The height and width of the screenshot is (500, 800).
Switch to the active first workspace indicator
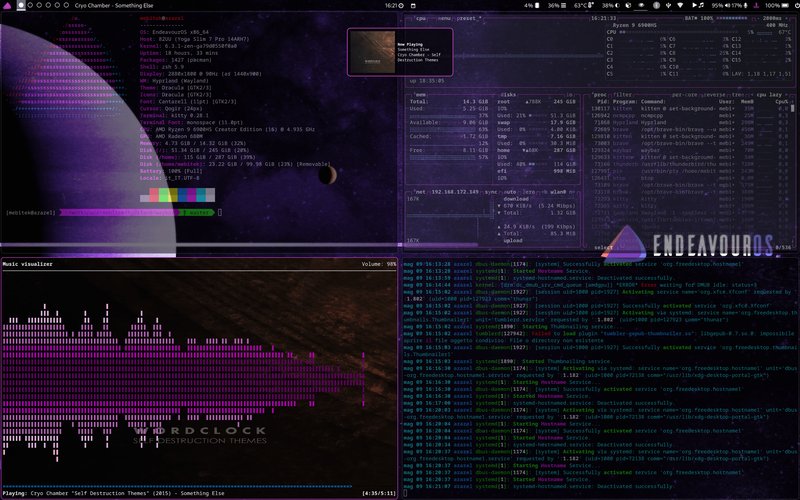click(21, 5)
